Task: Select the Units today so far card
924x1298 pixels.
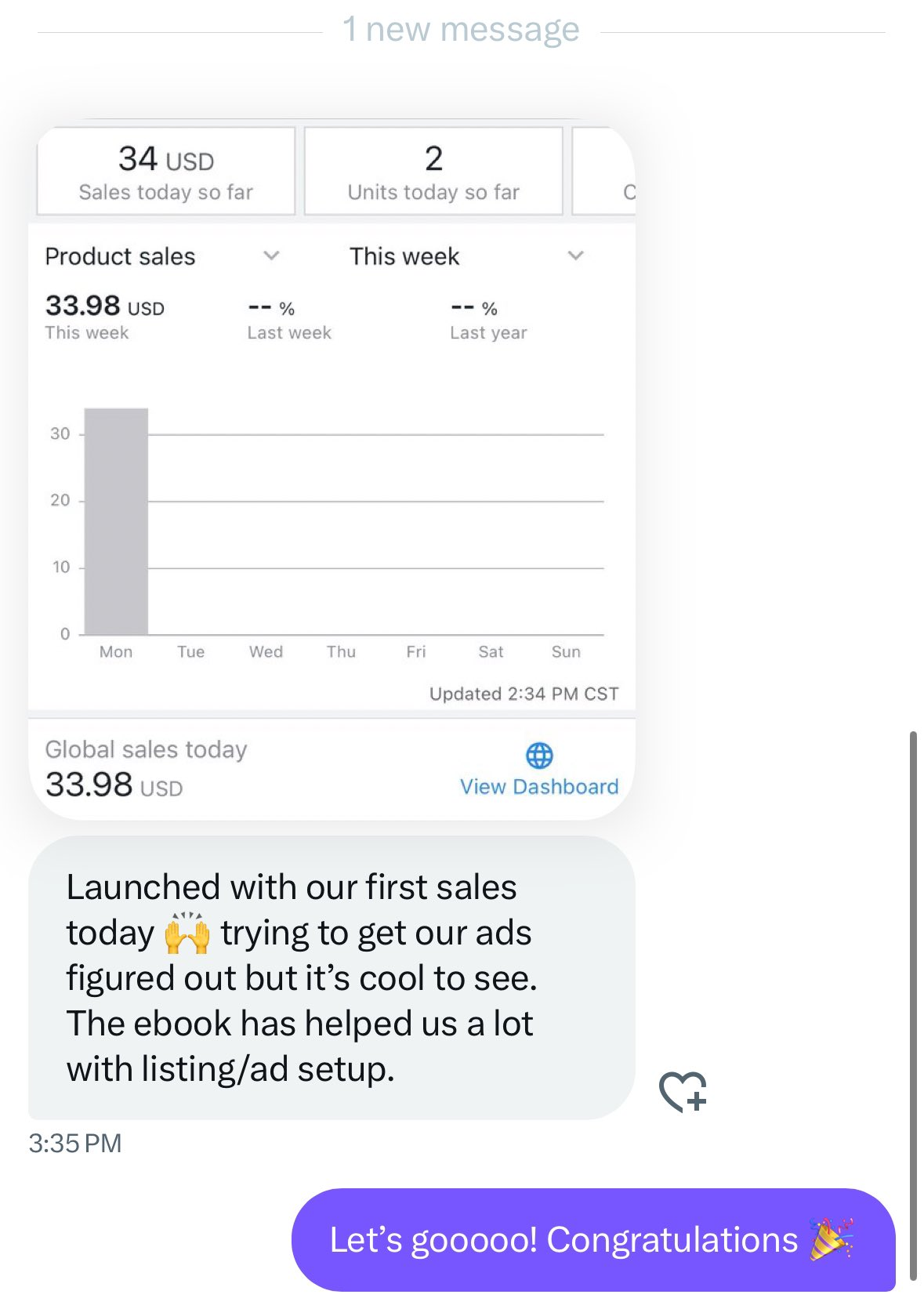Action: [433, 172]
